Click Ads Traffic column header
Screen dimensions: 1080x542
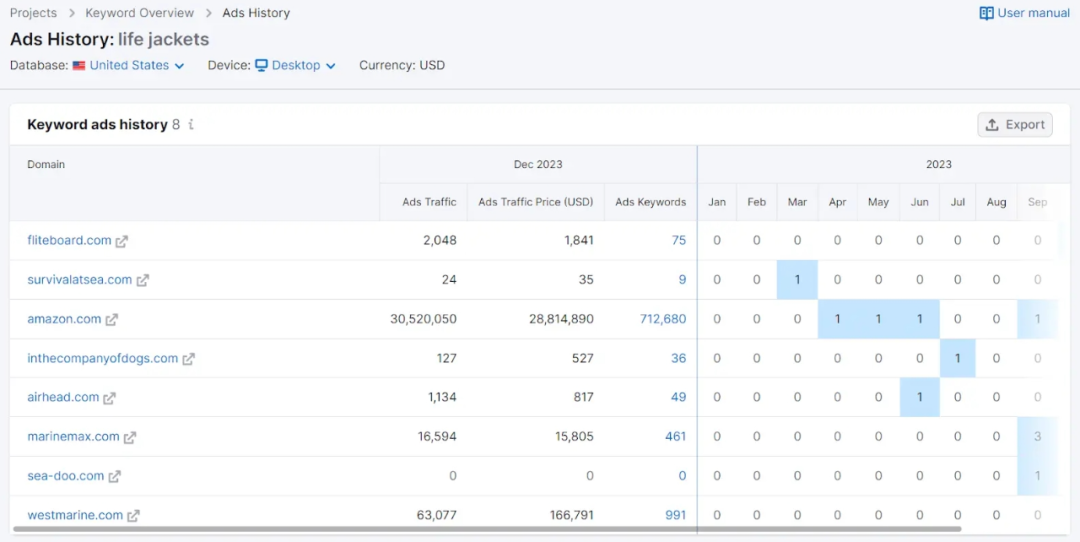click(x=429, y=202)
